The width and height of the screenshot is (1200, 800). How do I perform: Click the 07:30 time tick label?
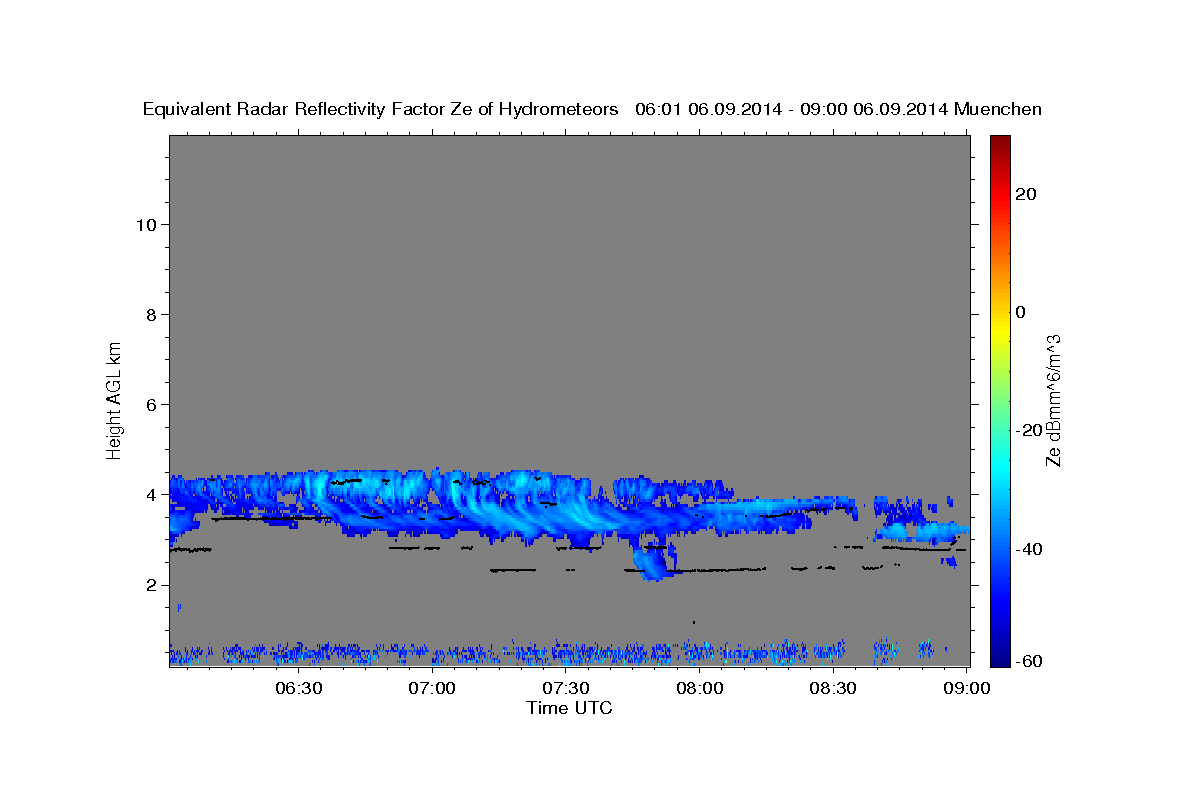point(566,689)
